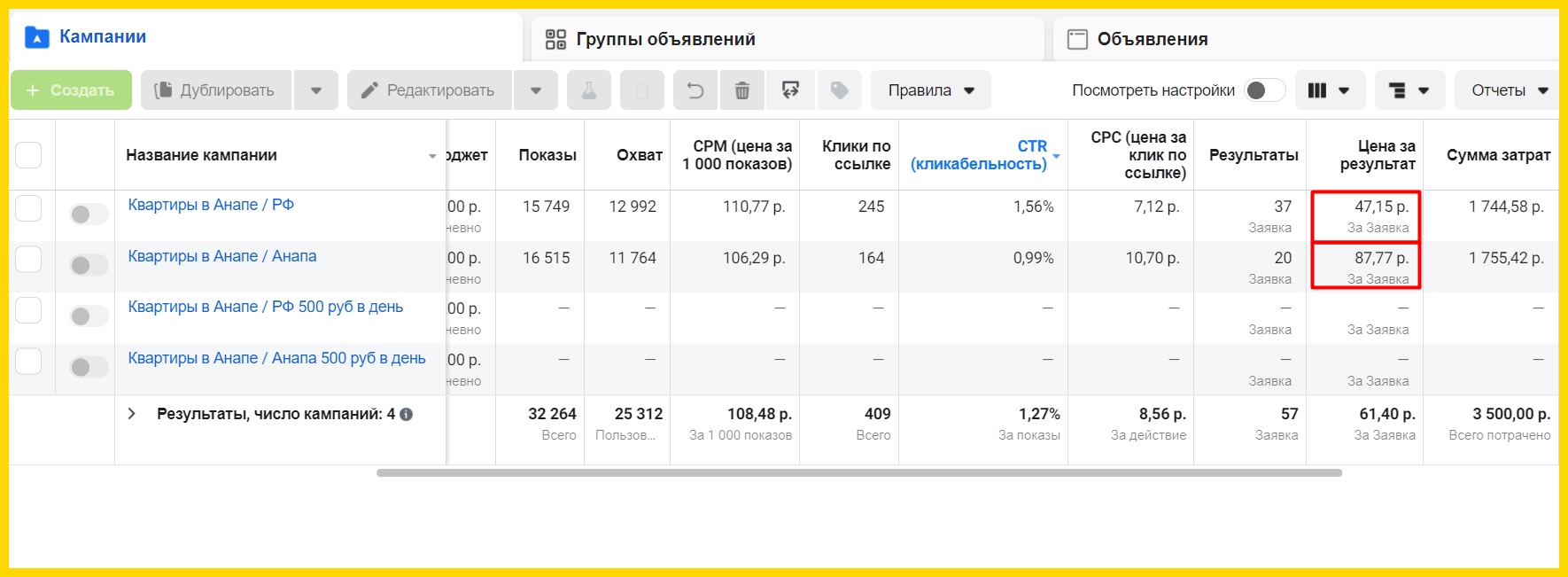Switch on РФ 500 руб в день campaign
This screenshot has width=1568, height=577.
[89, 316]
